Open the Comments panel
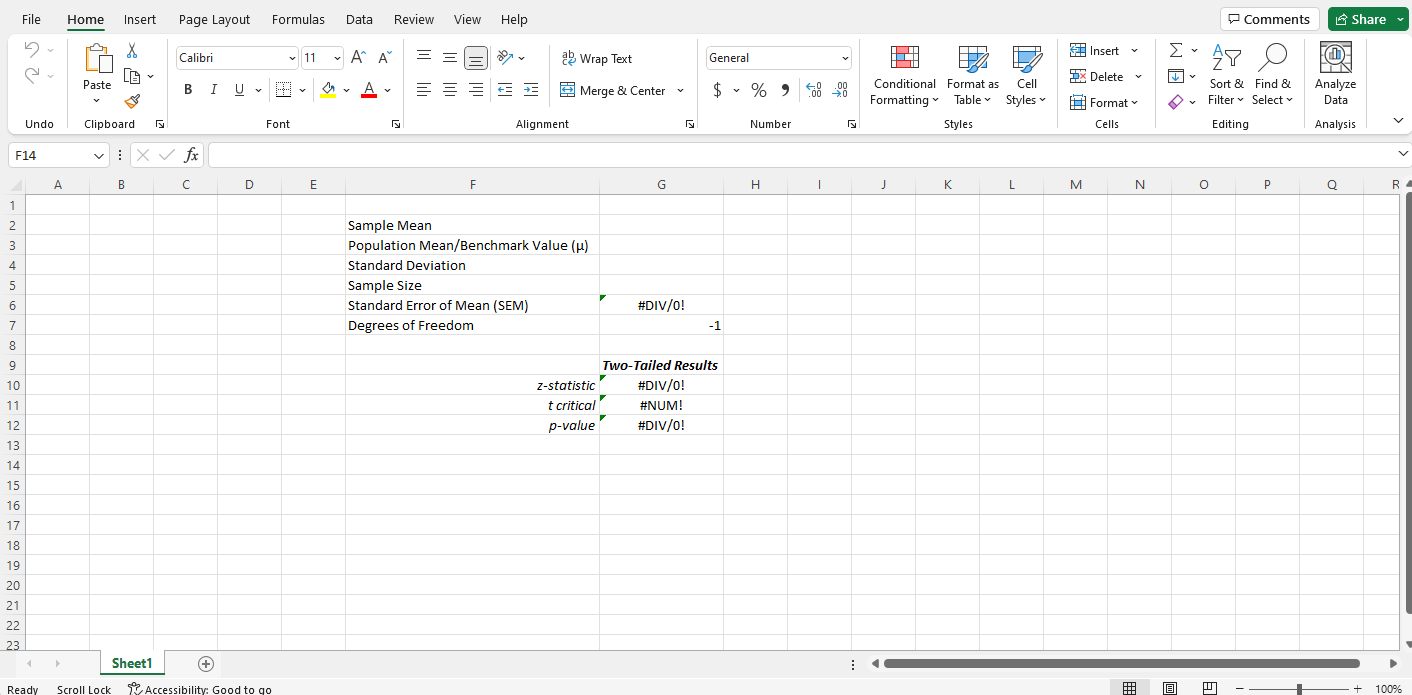Viewport: 1412px width, 695px height. [1268, 18]
